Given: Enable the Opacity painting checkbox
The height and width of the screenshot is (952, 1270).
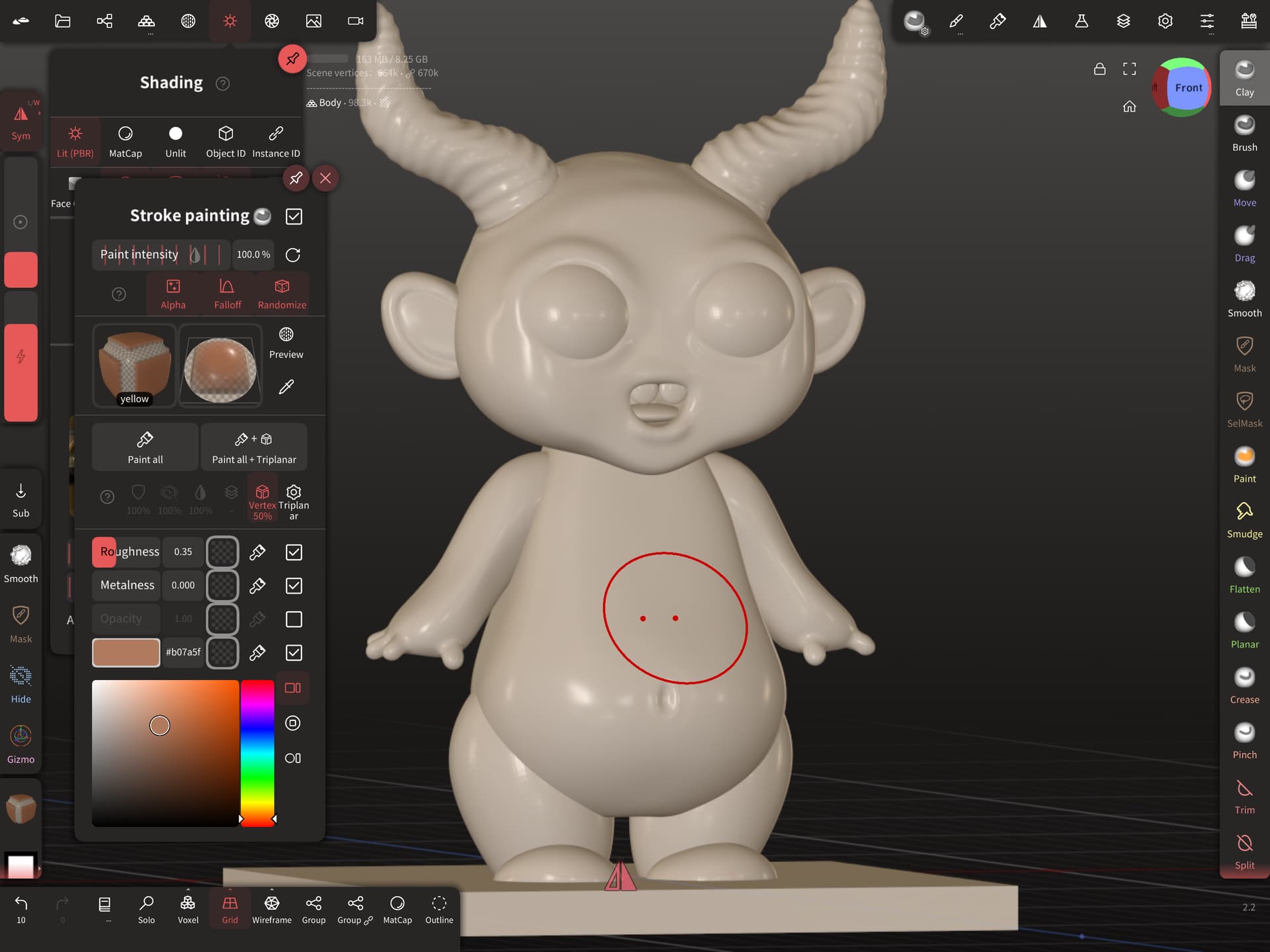Looking at the screenshot, I should 294,619.
